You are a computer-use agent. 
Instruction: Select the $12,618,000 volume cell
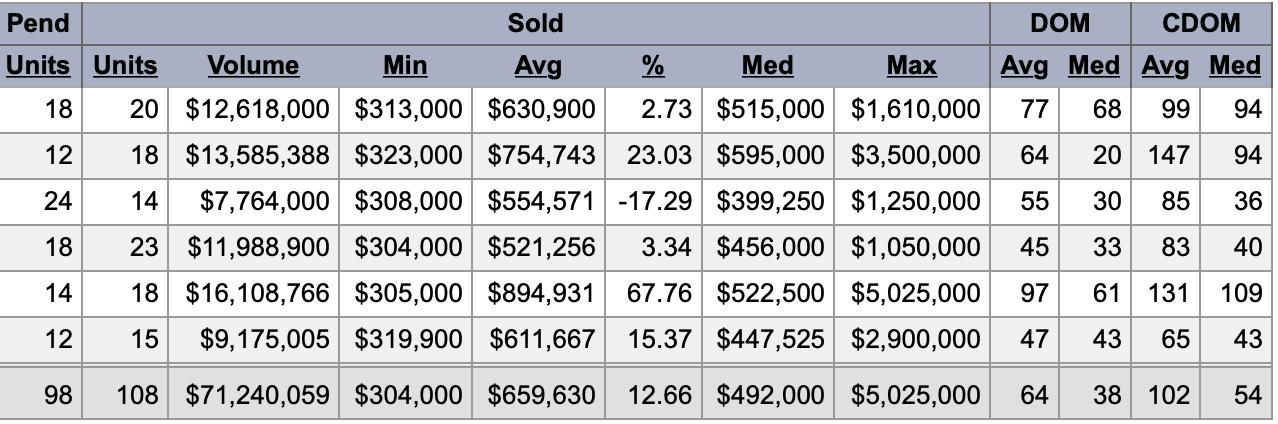(257, 109)
